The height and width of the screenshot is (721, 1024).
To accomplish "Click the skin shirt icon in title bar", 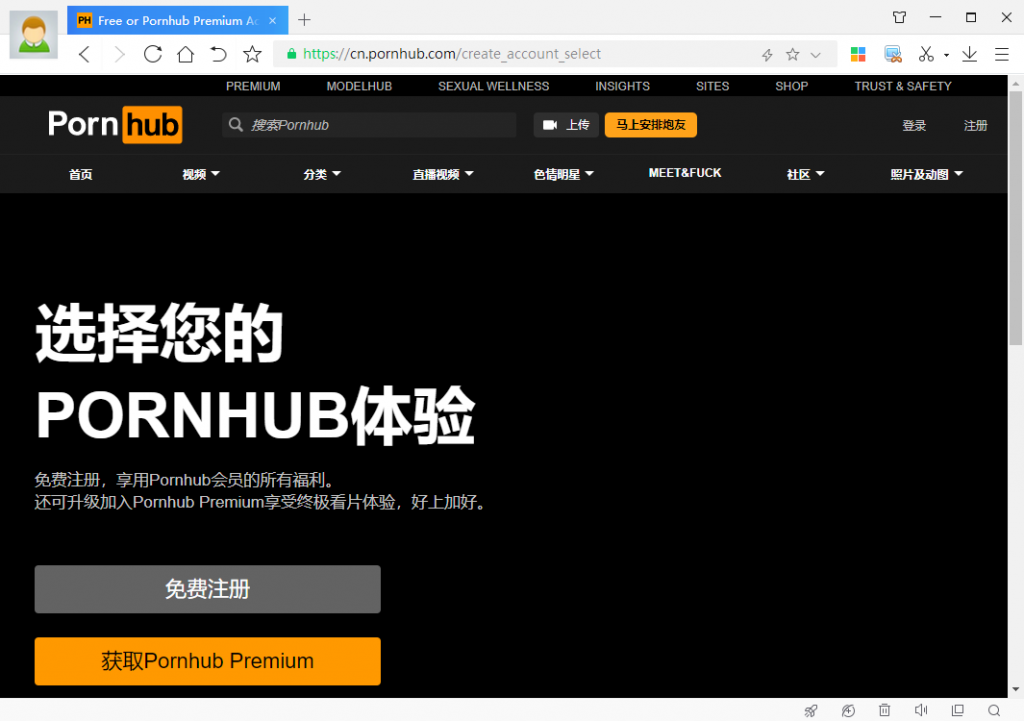I will pos(900,18).
